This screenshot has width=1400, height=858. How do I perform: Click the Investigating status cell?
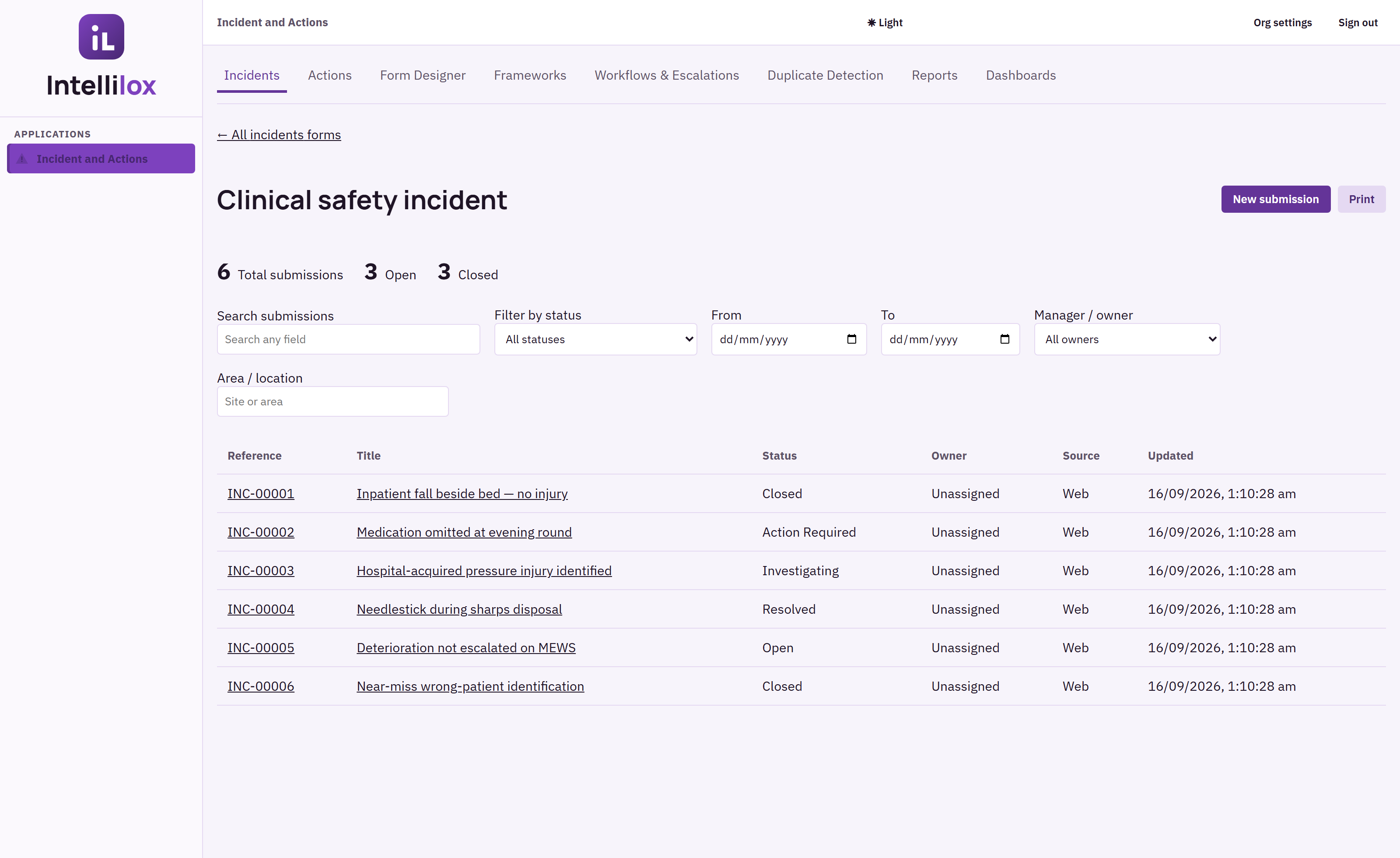[x=800, y=571]
